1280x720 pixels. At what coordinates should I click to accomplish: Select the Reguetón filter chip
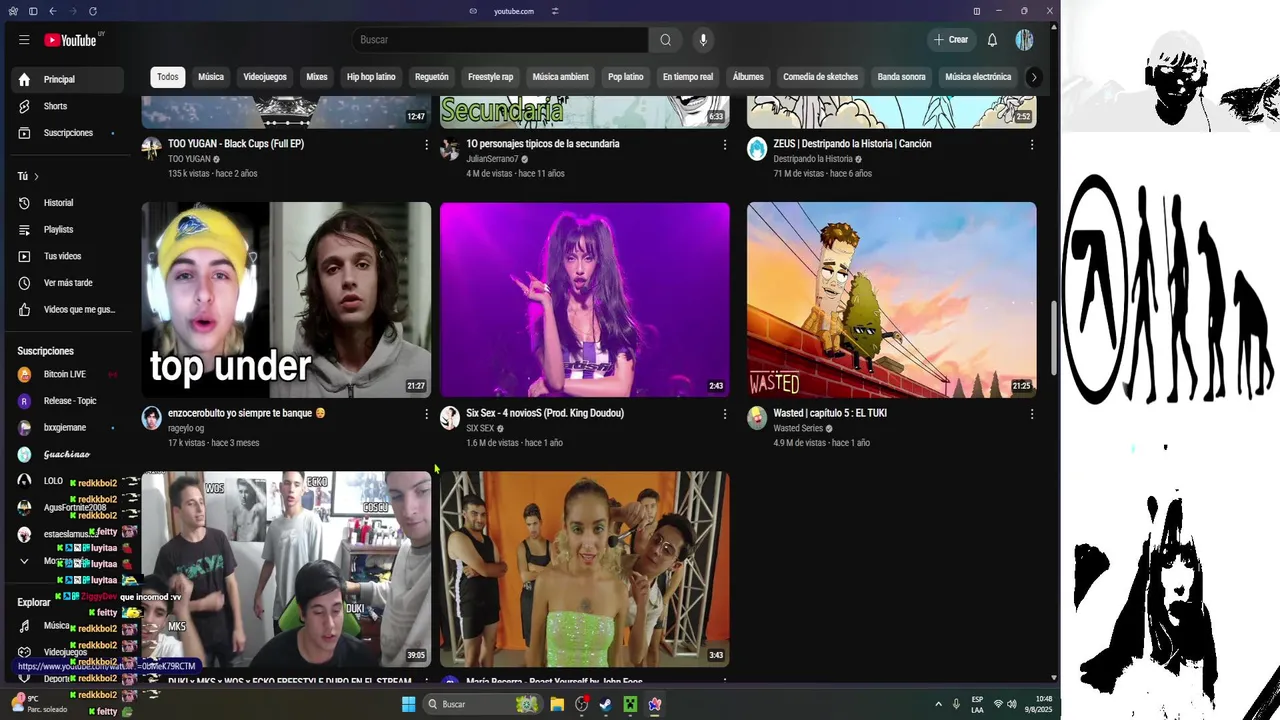pyautogui.click(x=432, y=77)
